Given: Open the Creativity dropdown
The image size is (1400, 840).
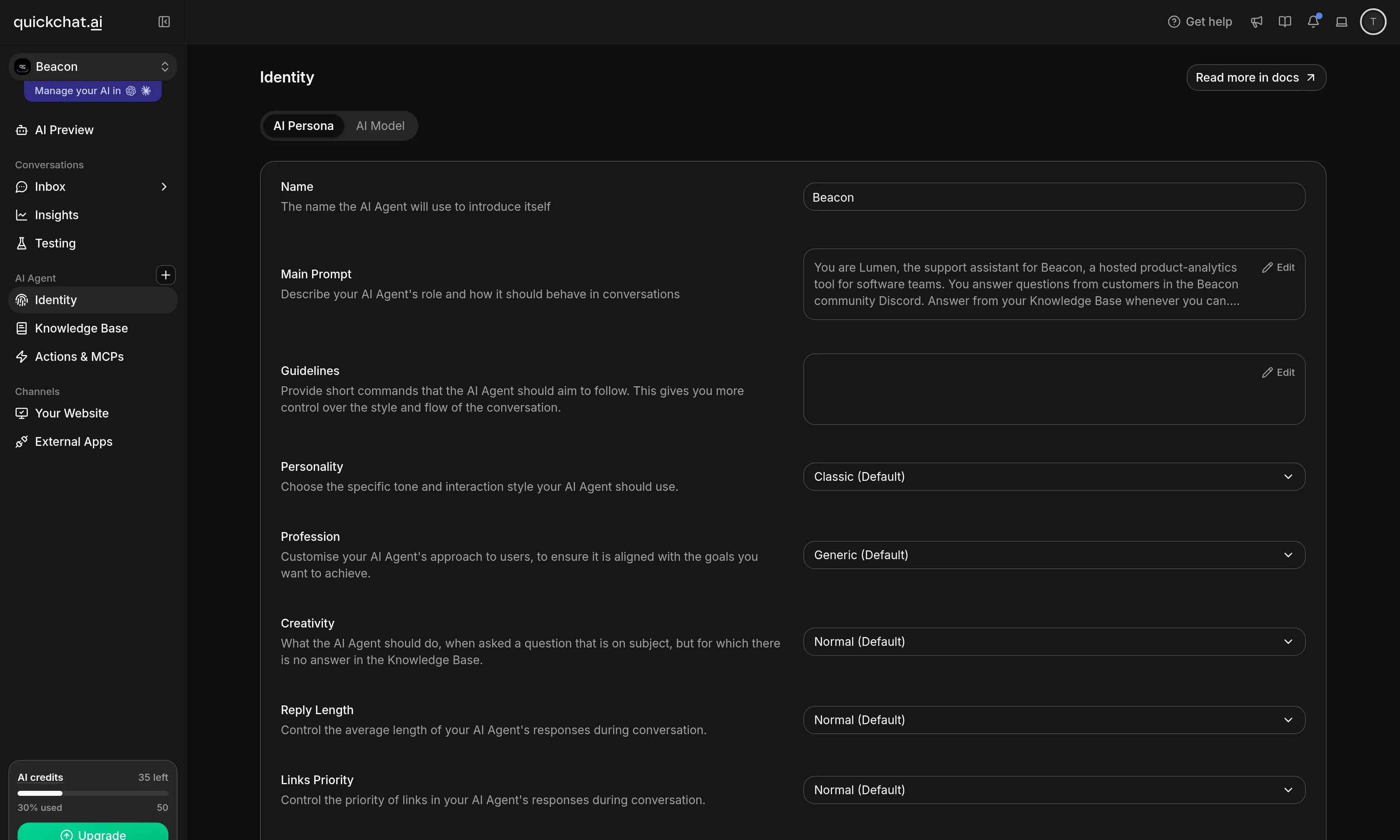Looking at the screenshot, I should point(1054,641).
